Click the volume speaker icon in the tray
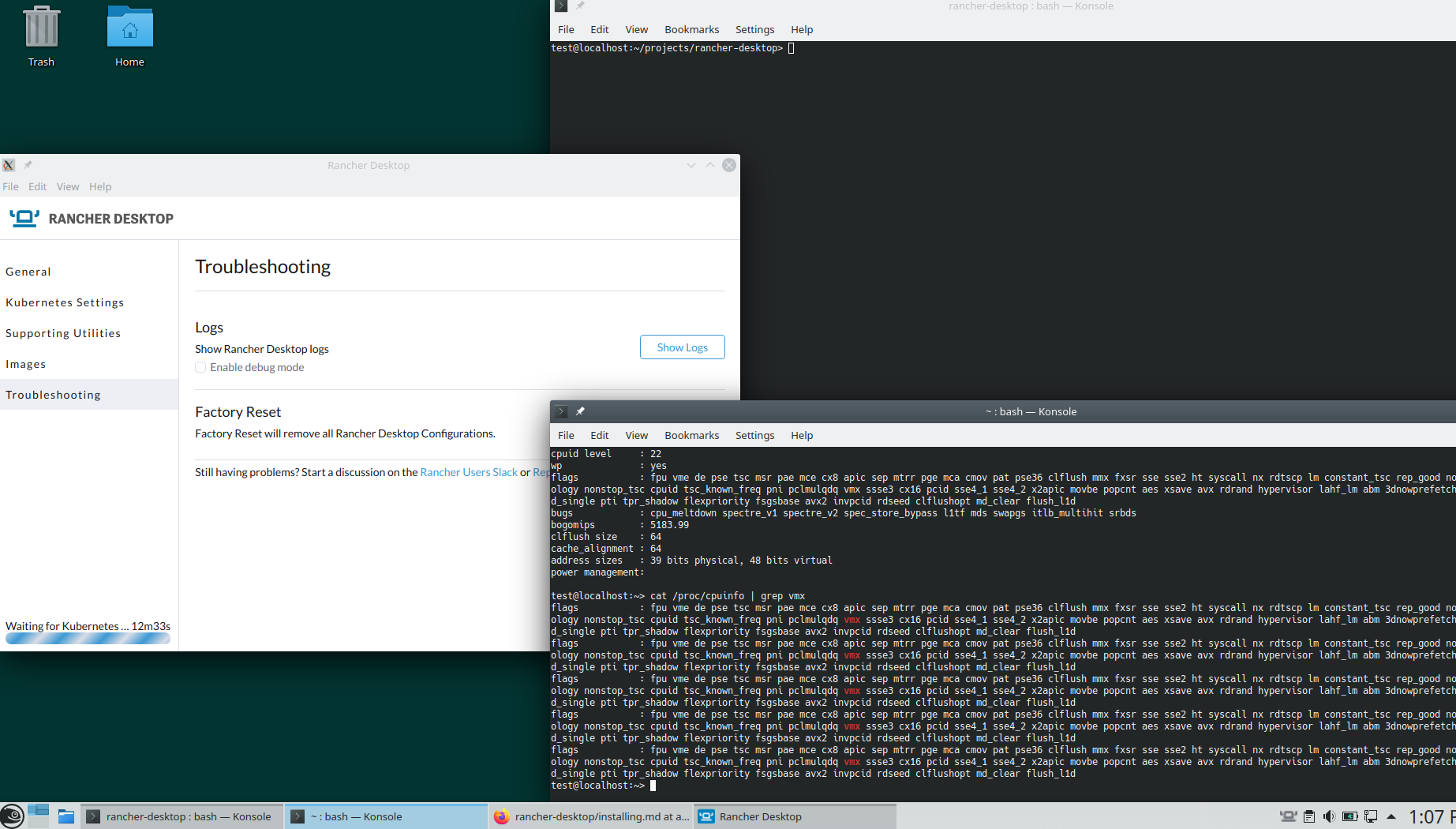Viewport: 1456px width, 829px height. pyautogui.click(x=1329, y=816)
